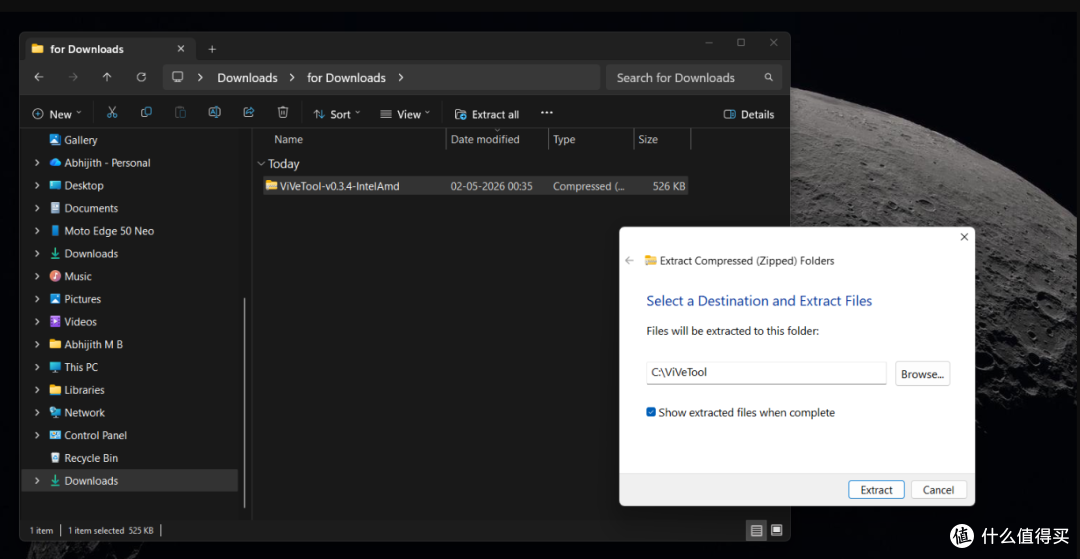The width and height of the screenshot is (1080, 559).
Task: Click the Share icon in toolbar
Action: click(x=249, y=113)
